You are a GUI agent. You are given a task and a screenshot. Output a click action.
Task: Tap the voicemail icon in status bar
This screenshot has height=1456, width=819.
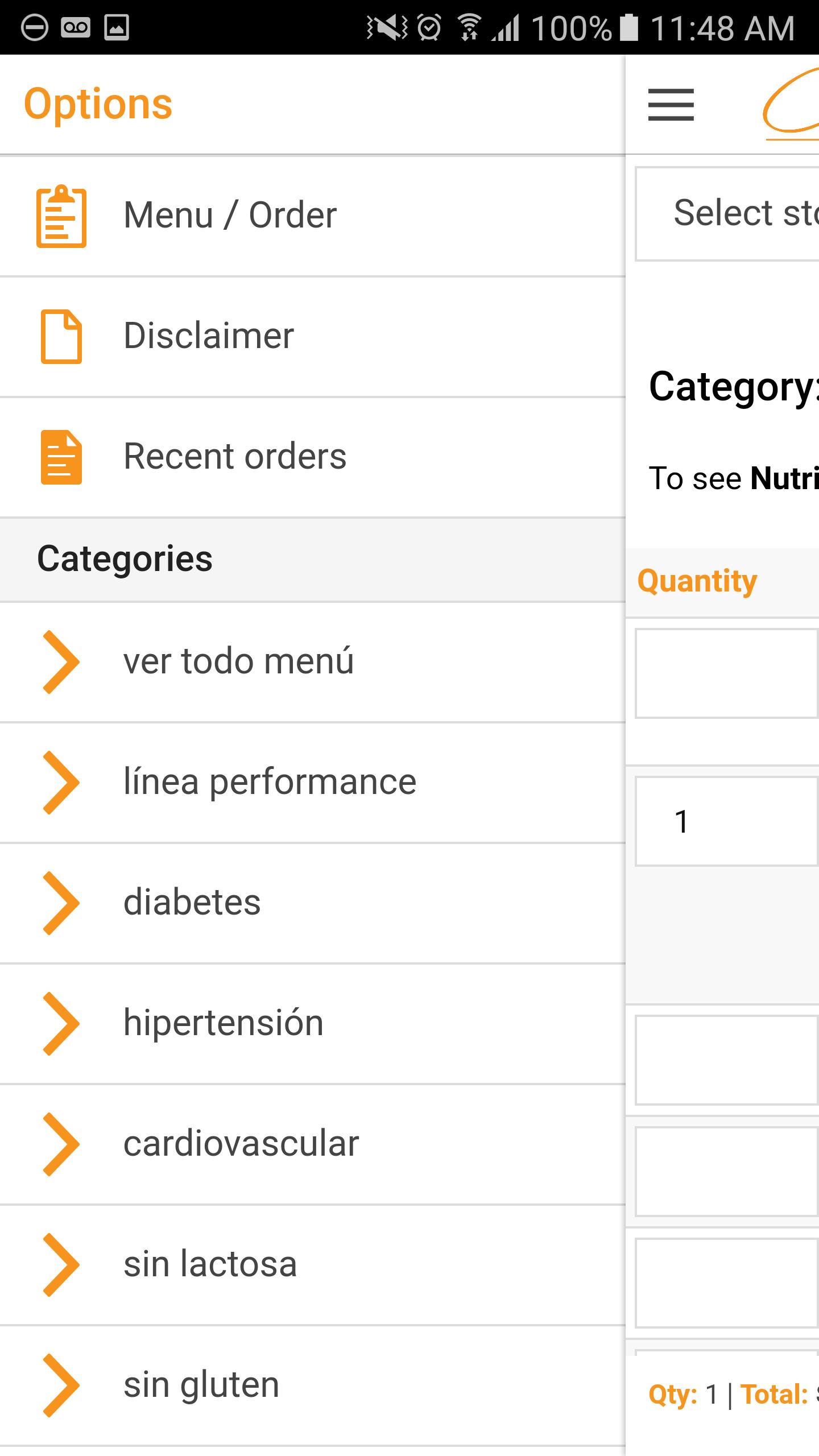pos(76,27)
